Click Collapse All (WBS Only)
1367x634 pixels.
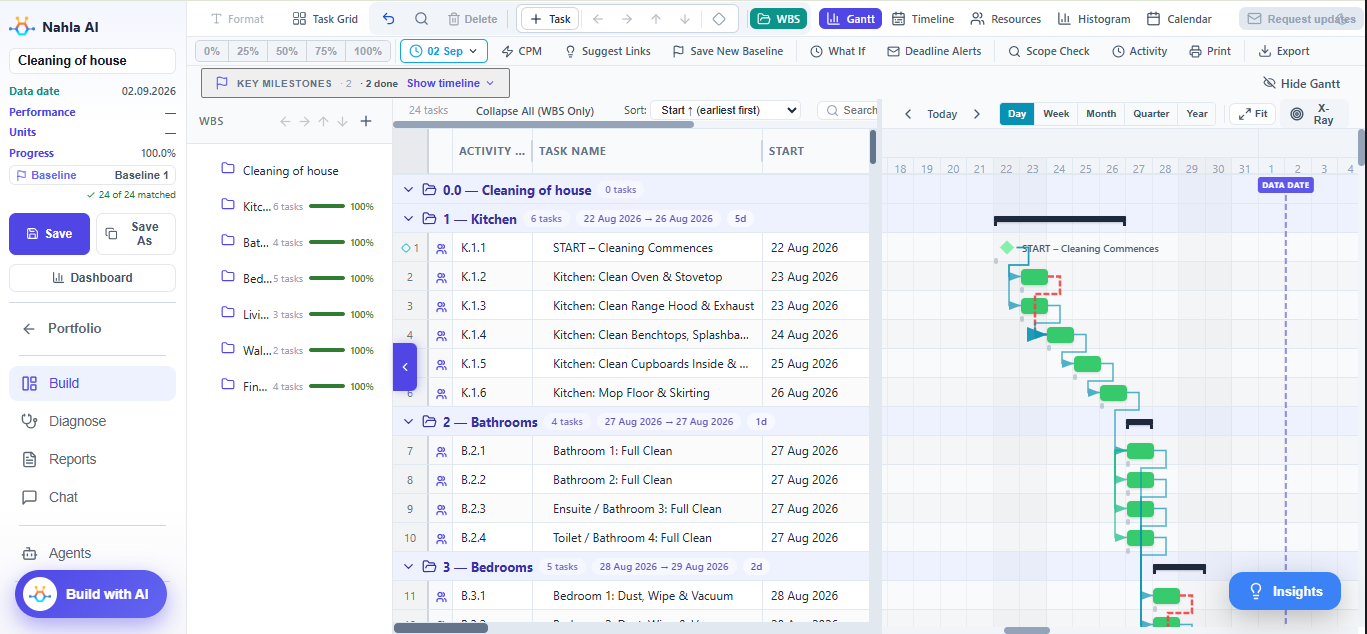(x=535, y=111)
